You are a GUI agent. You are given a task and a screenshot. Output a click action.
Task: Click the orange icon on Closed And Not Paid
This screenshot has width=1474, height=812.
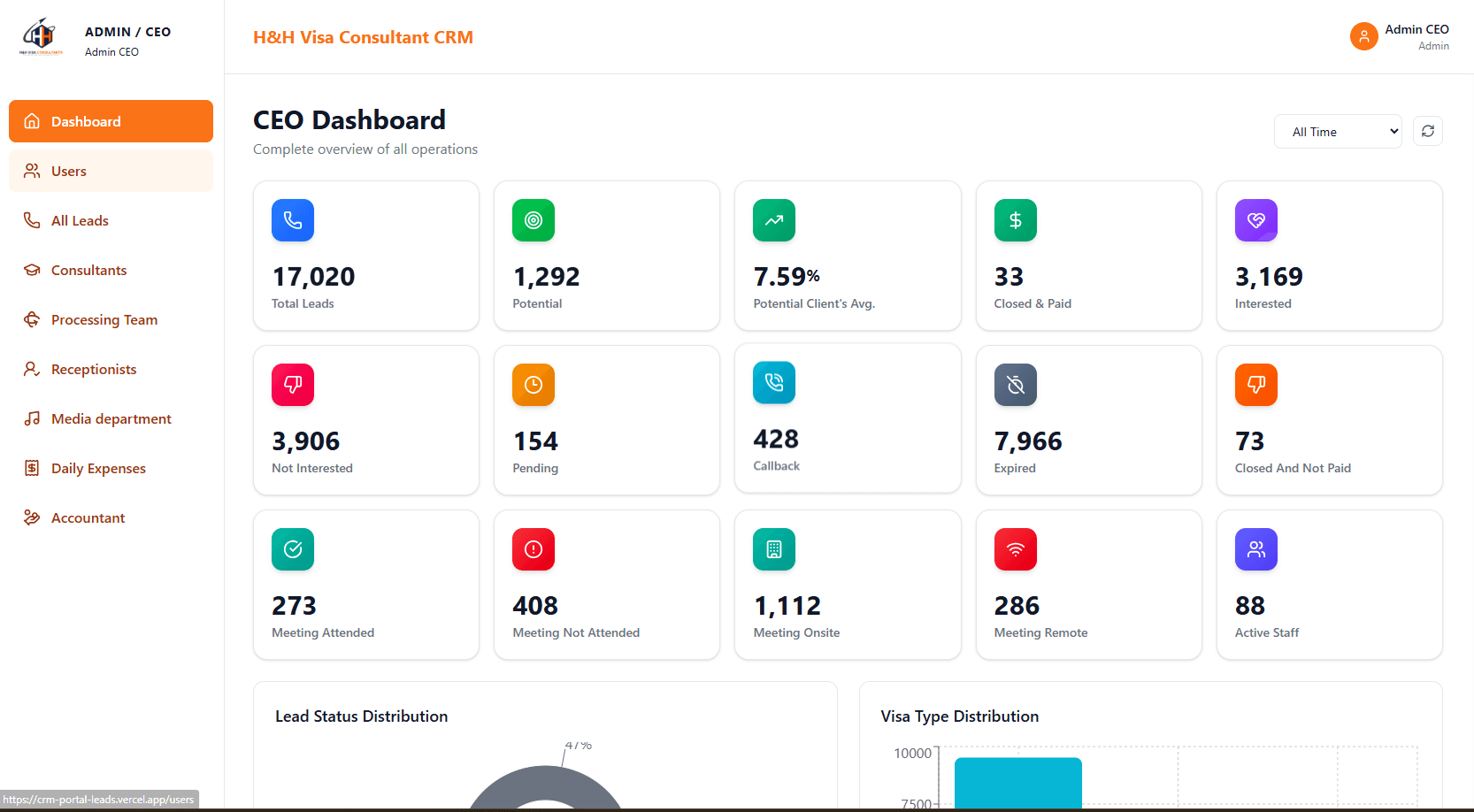[1256, 385]
